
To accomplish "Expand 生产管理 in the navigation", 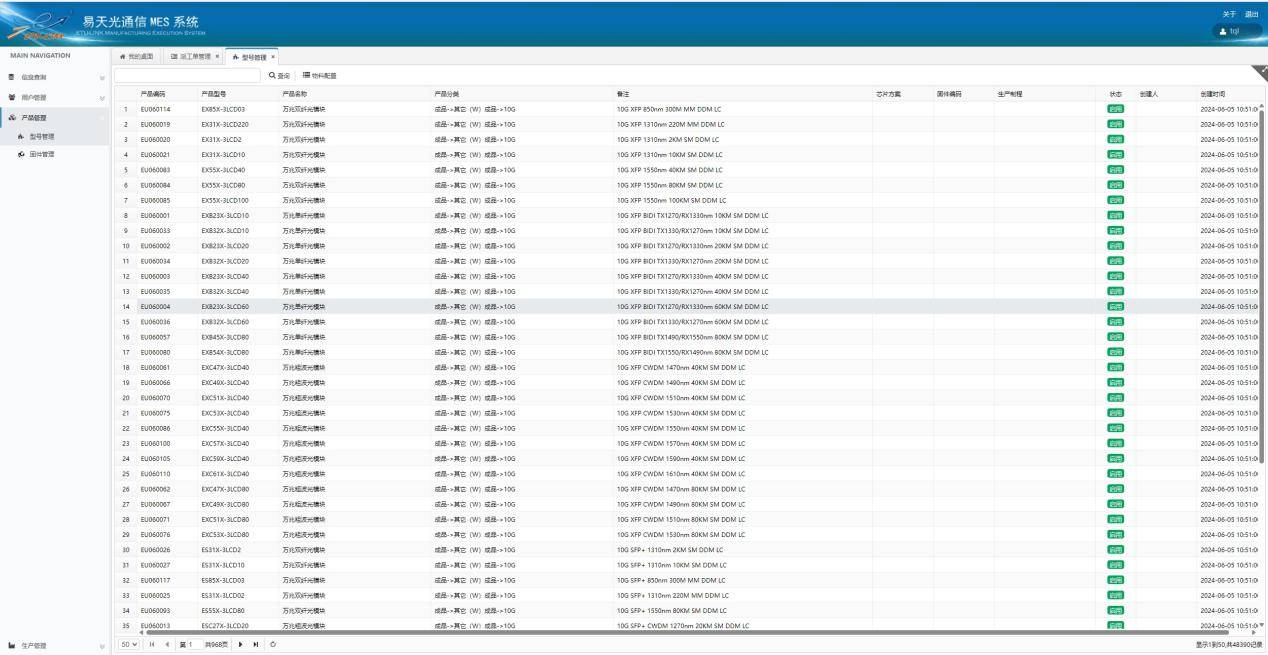I will pyautogui.click(x=55, y=646).
